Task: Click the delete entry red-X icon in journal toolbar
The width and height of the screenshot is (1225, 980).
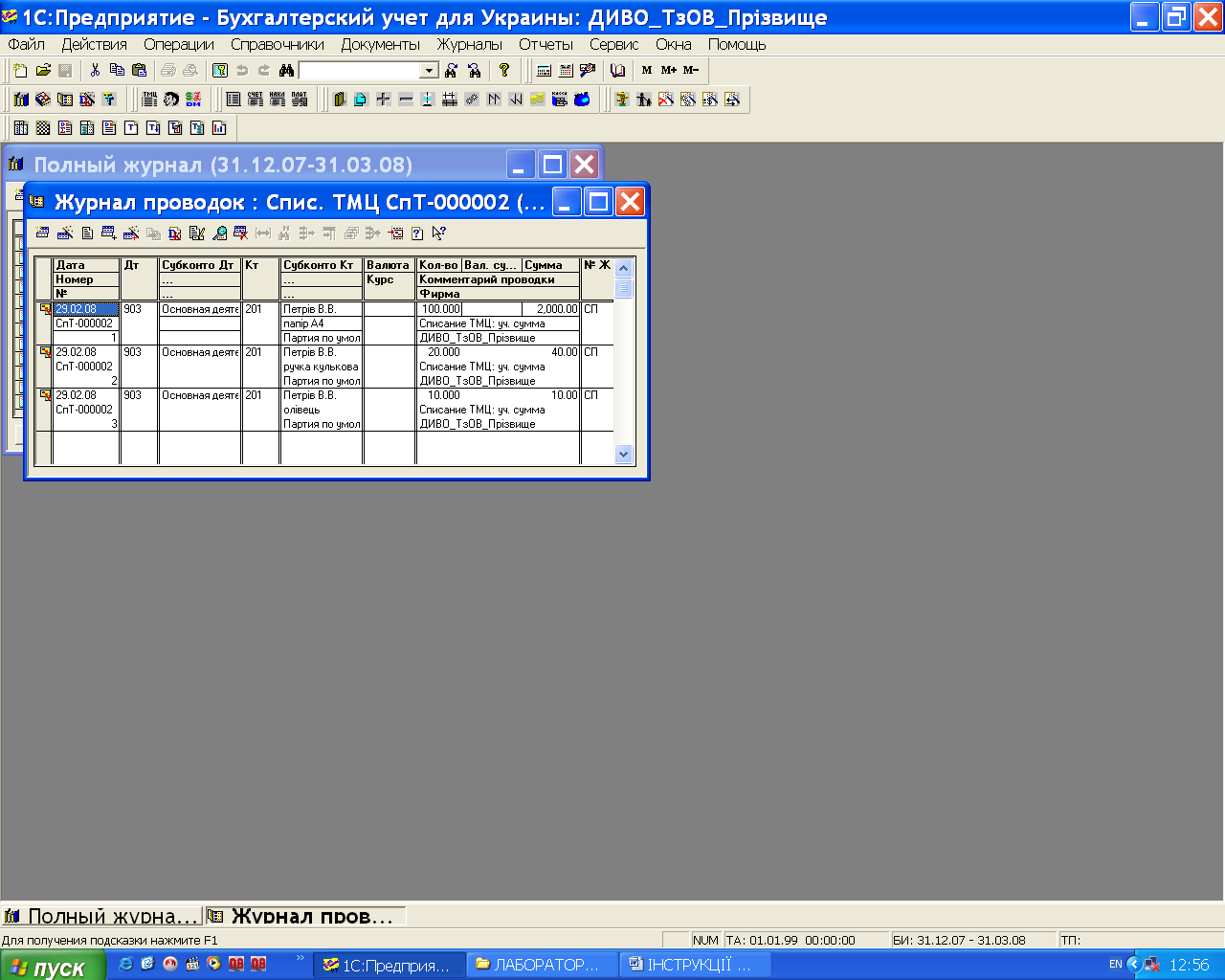Action: [x=241, y=233]
